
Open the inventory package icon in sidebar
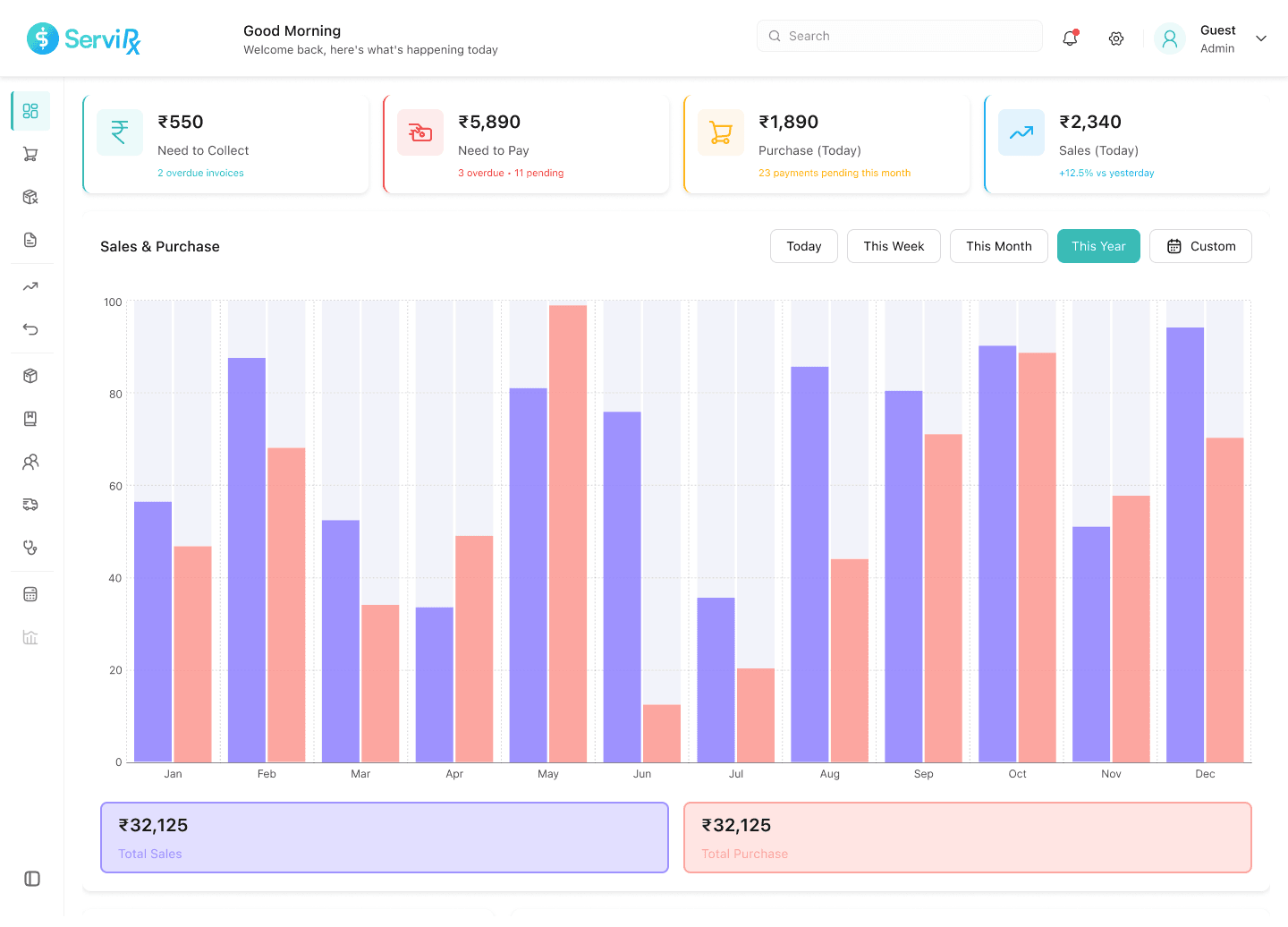[30, 375]
